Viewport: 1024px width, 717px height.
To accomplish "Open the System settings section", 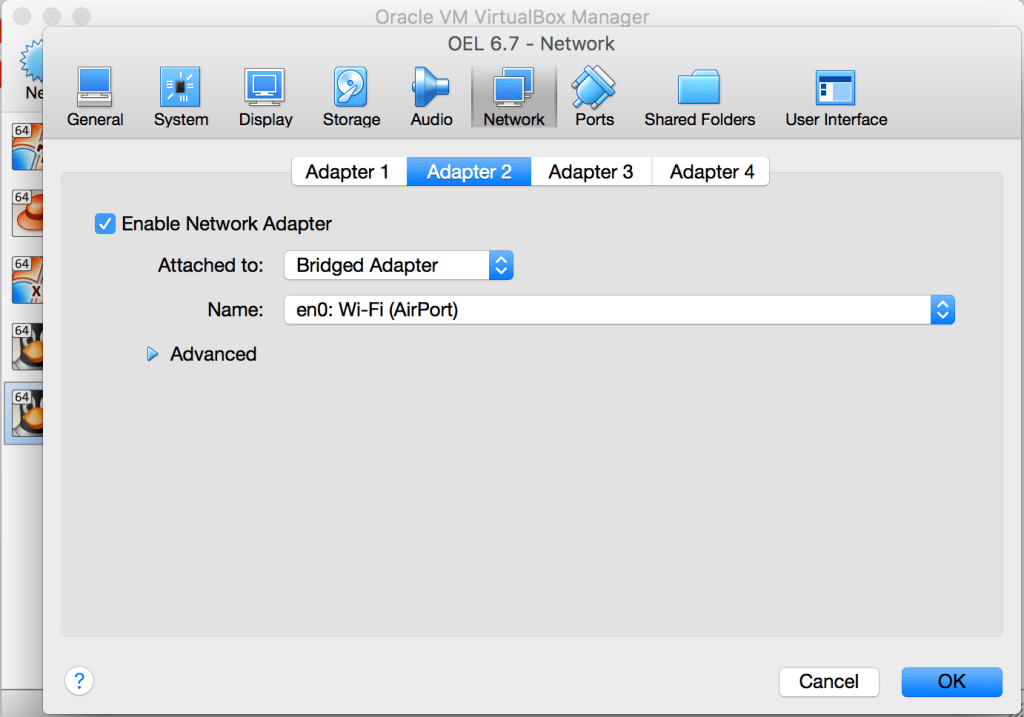I will tap(181, 97).
